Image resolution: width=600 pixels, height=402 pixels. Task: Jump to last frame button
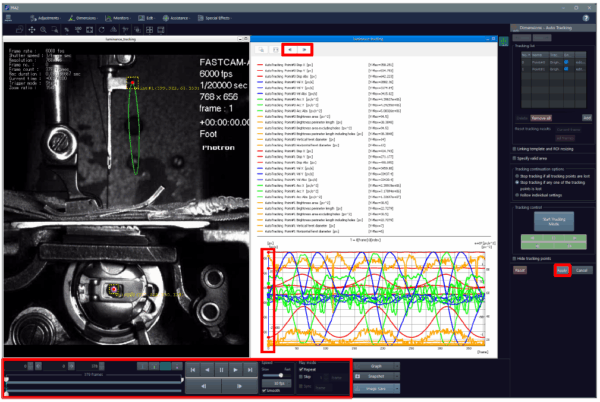click(x=248, y=369)
